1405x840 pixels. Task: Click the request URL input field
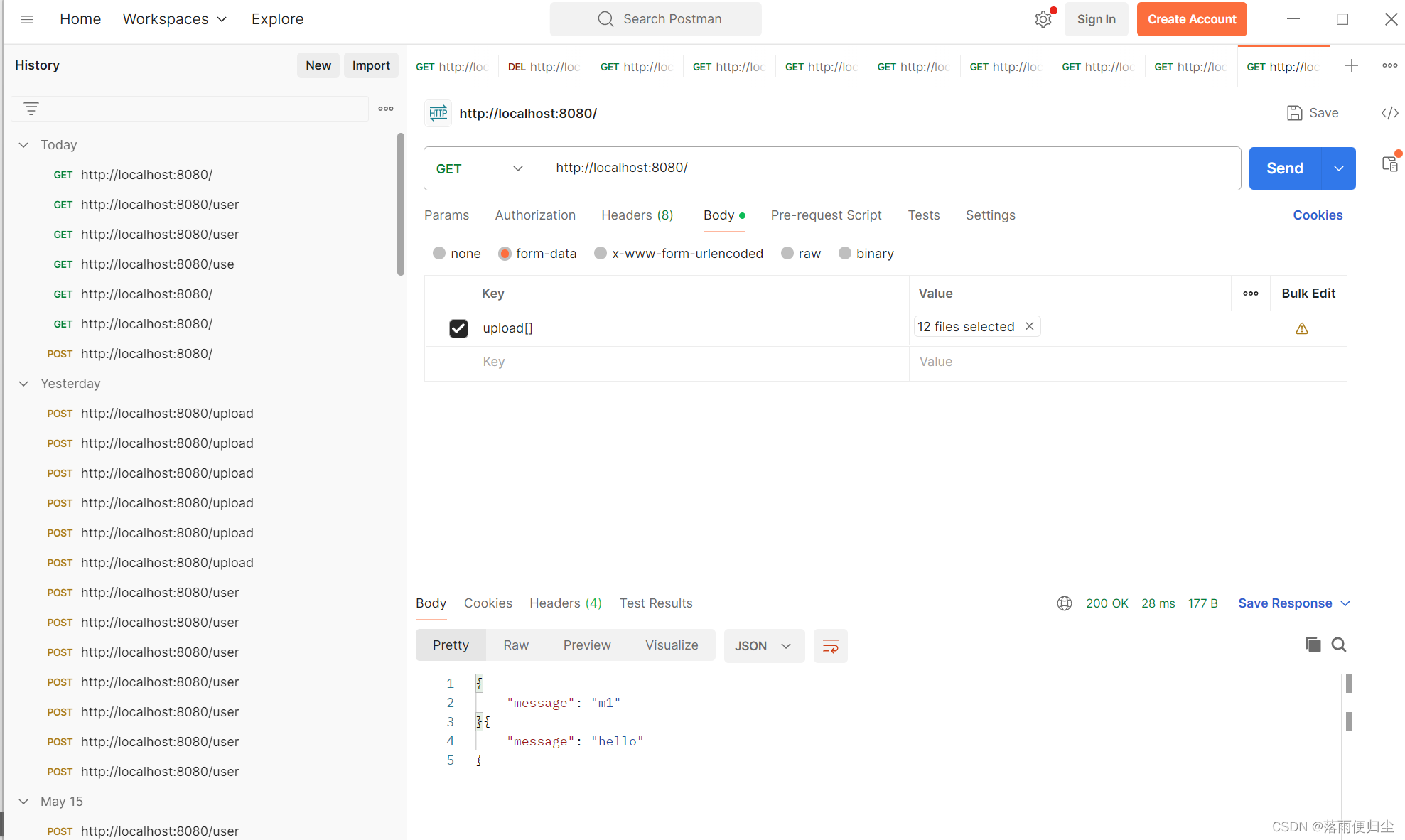pos(891,168)
